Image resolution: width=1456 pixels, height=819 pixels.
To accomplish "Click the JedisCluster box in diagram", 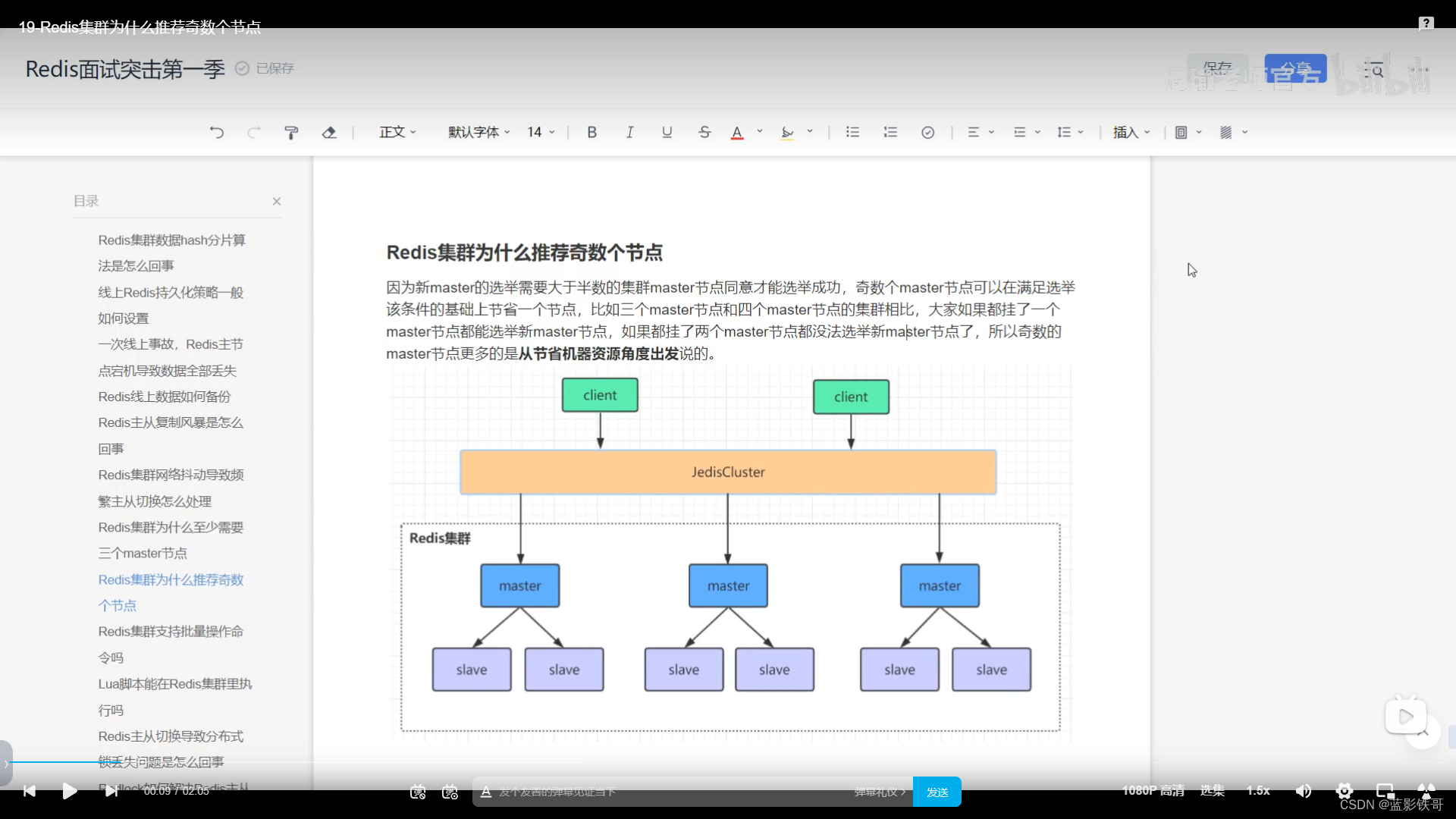I will (728, 472).
